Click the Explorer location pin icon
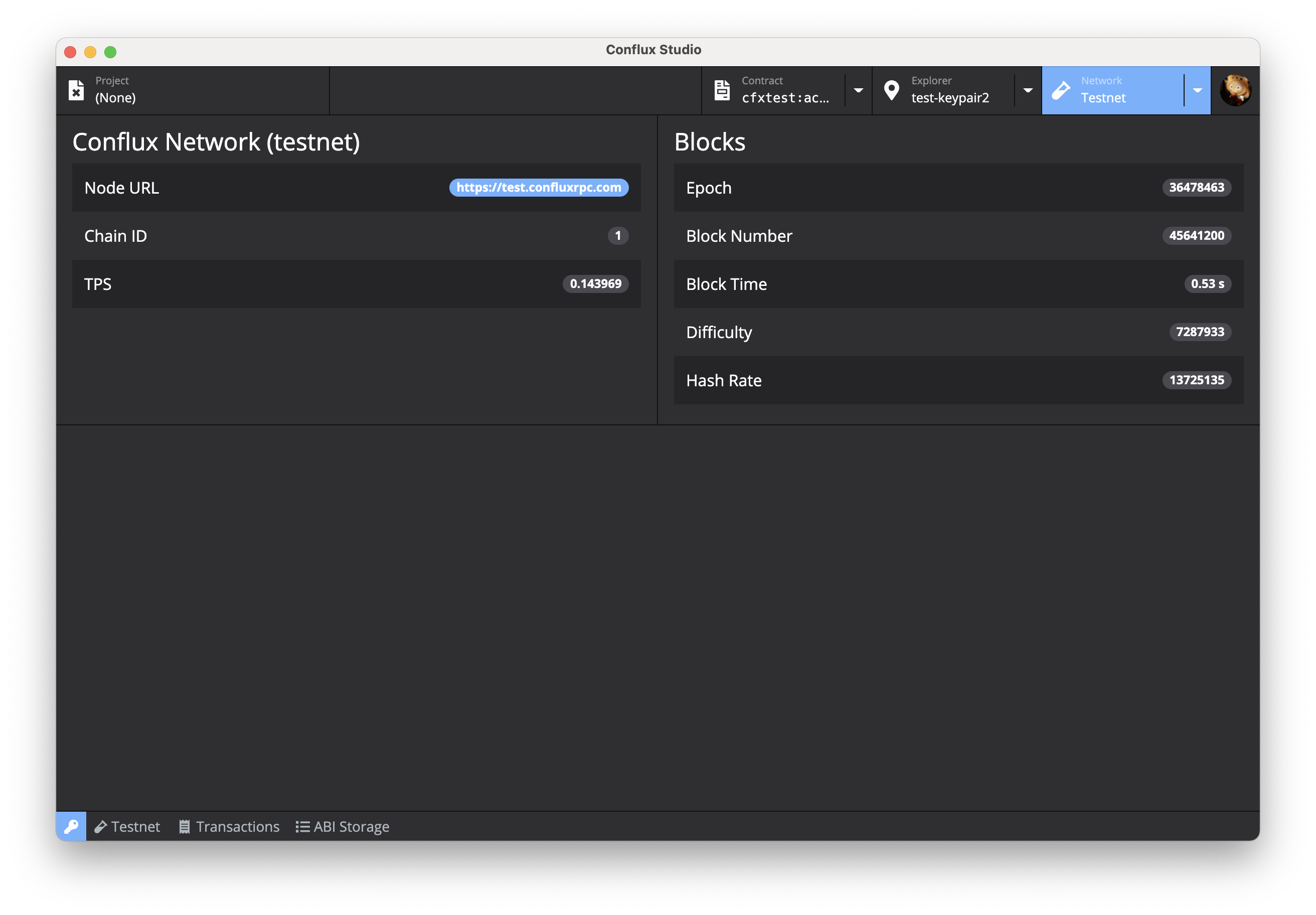The image size is (1316, 915). (x=891, y=90)
